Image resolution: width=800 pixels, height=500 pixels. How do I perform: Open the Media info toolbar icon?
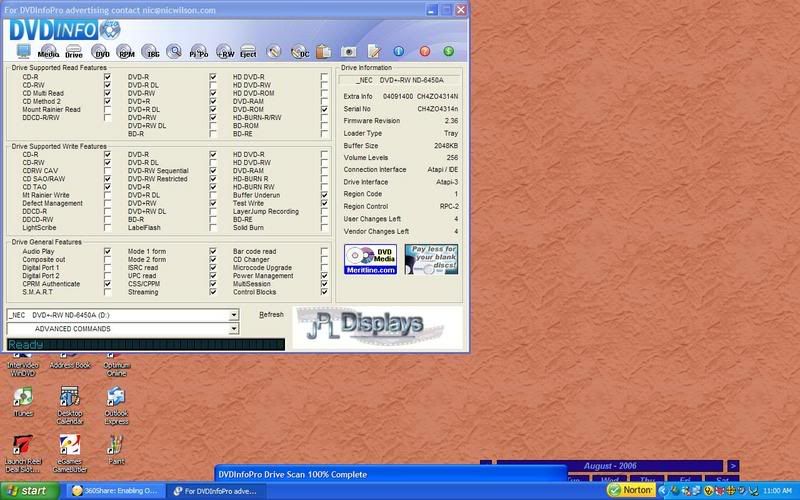tap(48, 51)
